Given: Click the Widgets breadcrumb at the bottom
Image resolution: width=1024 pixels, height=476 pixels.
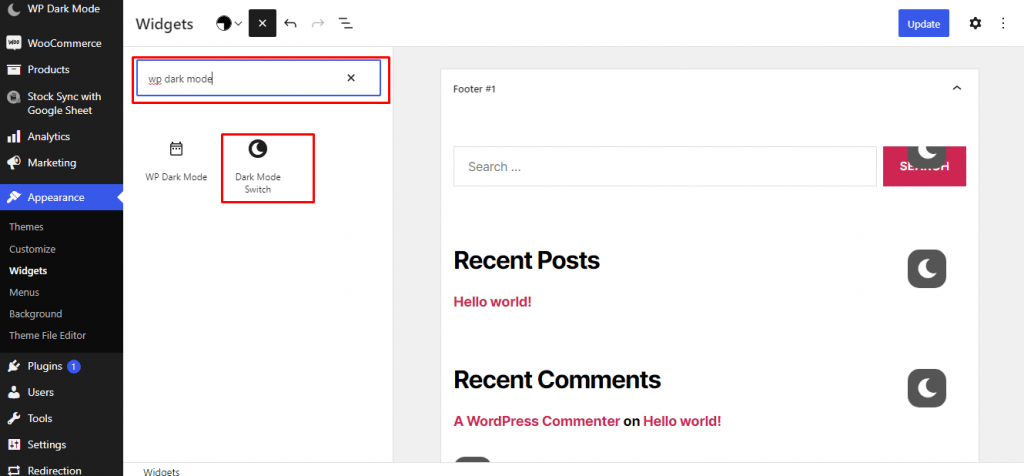Looking at the screenshot, I should tap(161, 471).
